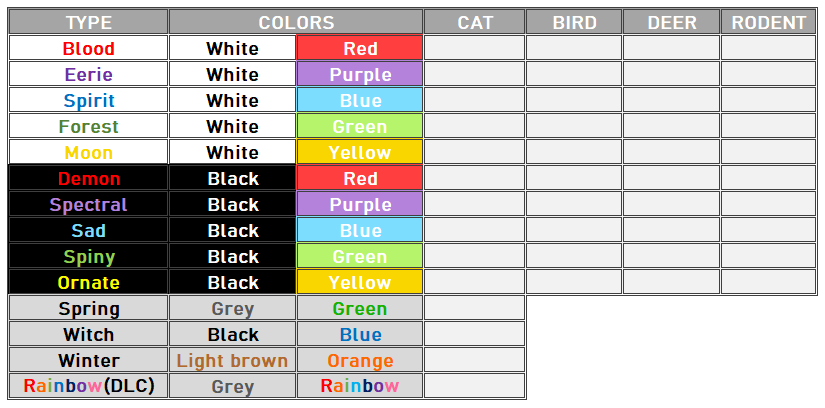Choose the Yellow swatch in Ornate row
825x408 pixels.
[360, 282]
